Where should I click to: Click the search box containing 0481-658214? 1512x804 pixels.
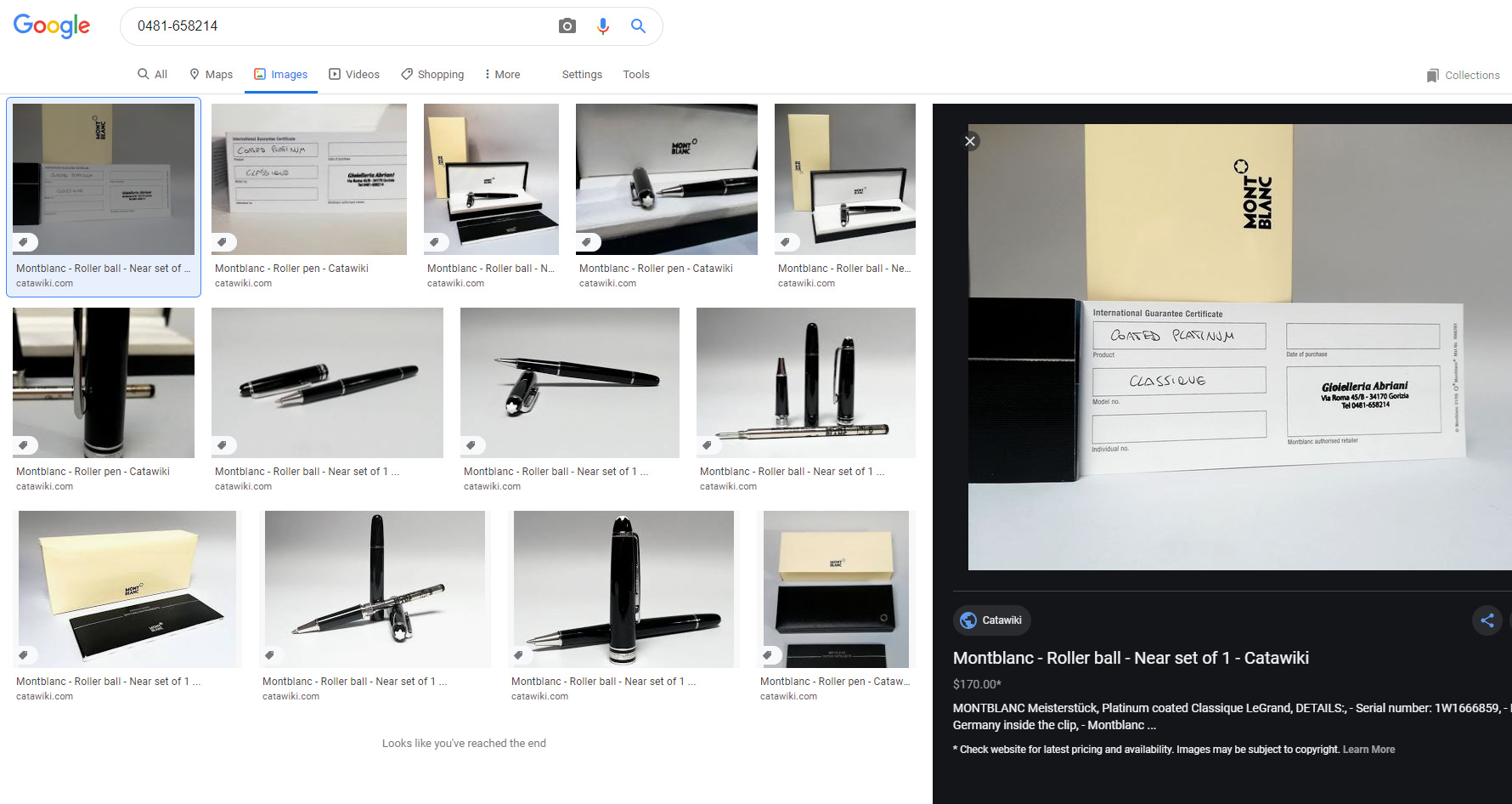pyautogui.click(x=340, y=26)
